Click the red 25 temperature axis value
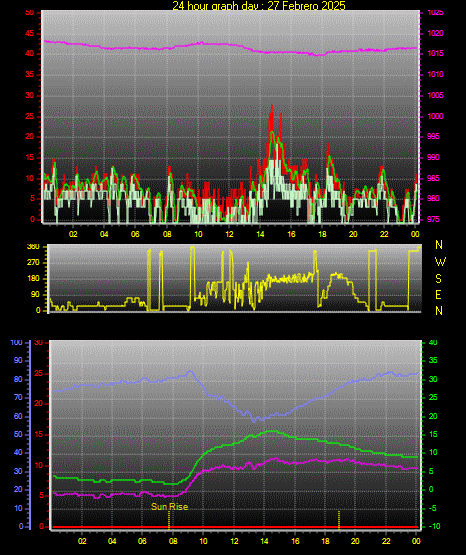This screenshot has width=466, height=555. point(39,373)
